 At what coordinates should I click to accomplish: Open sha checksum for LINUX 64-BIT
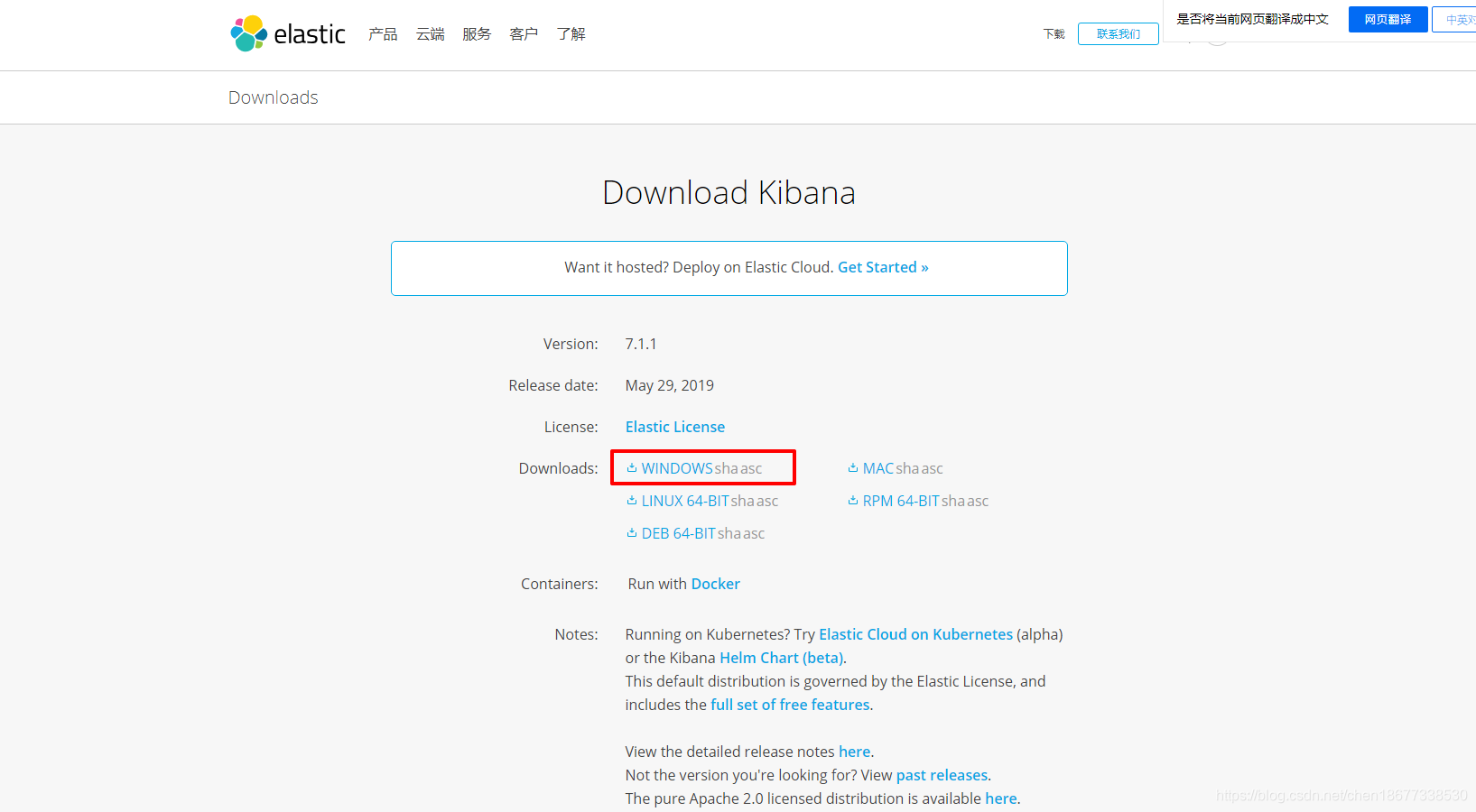pos(742,501)
